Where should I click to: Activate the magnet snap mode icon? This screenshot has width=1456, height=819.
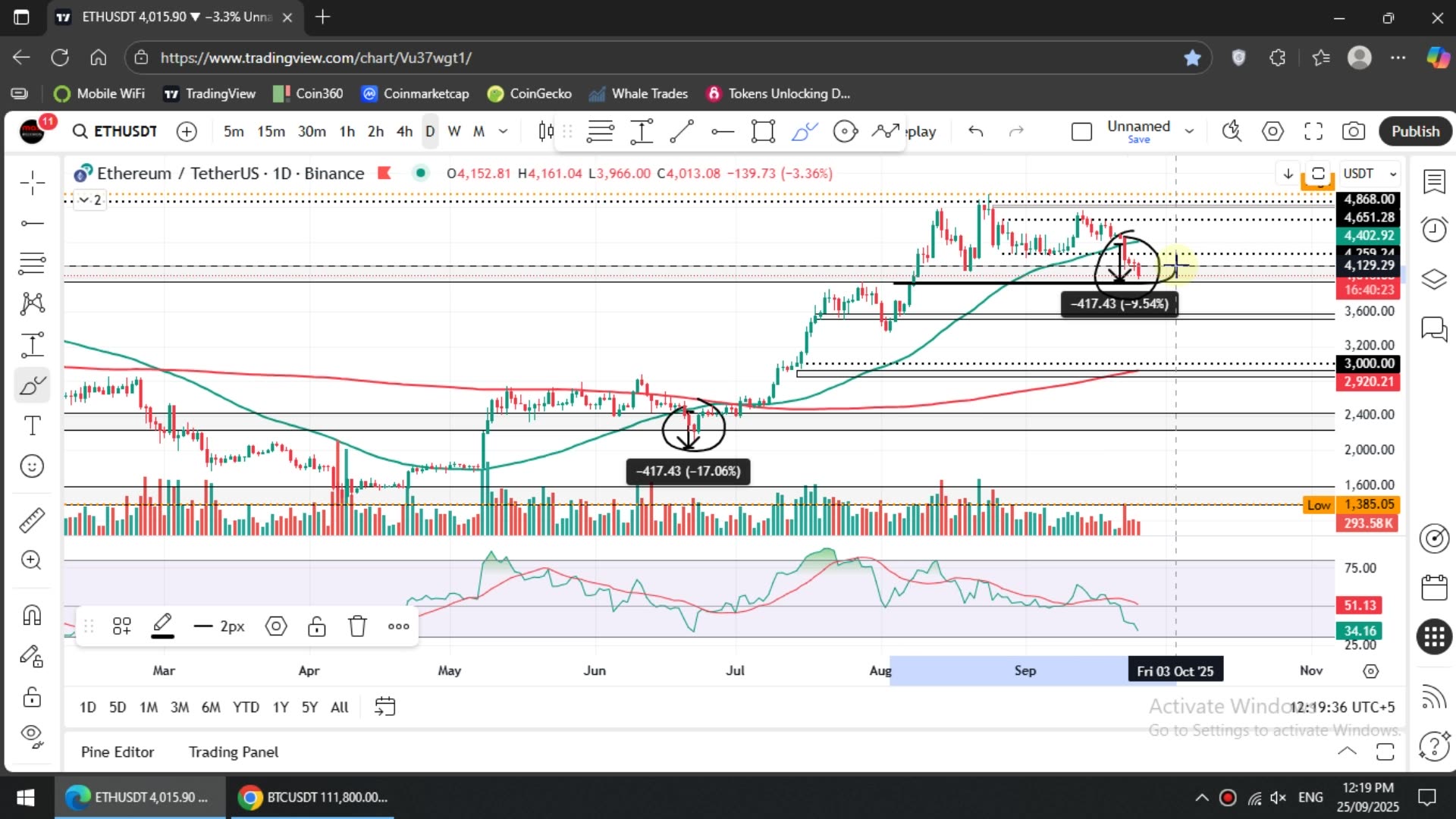click(32, 615)
